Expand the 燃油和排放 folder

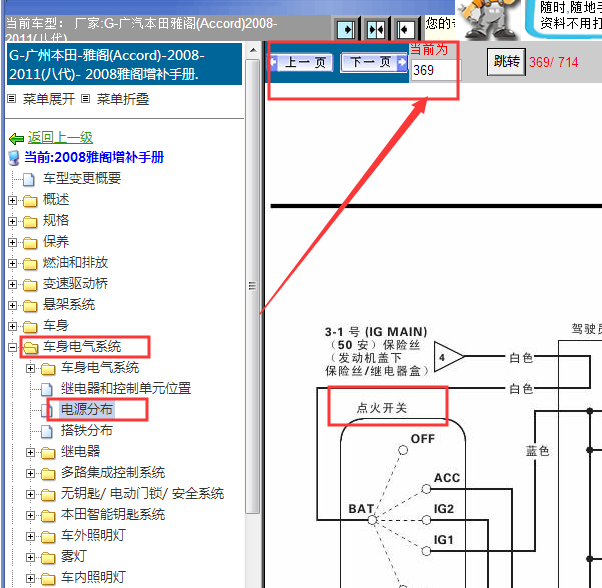(12, 263)
